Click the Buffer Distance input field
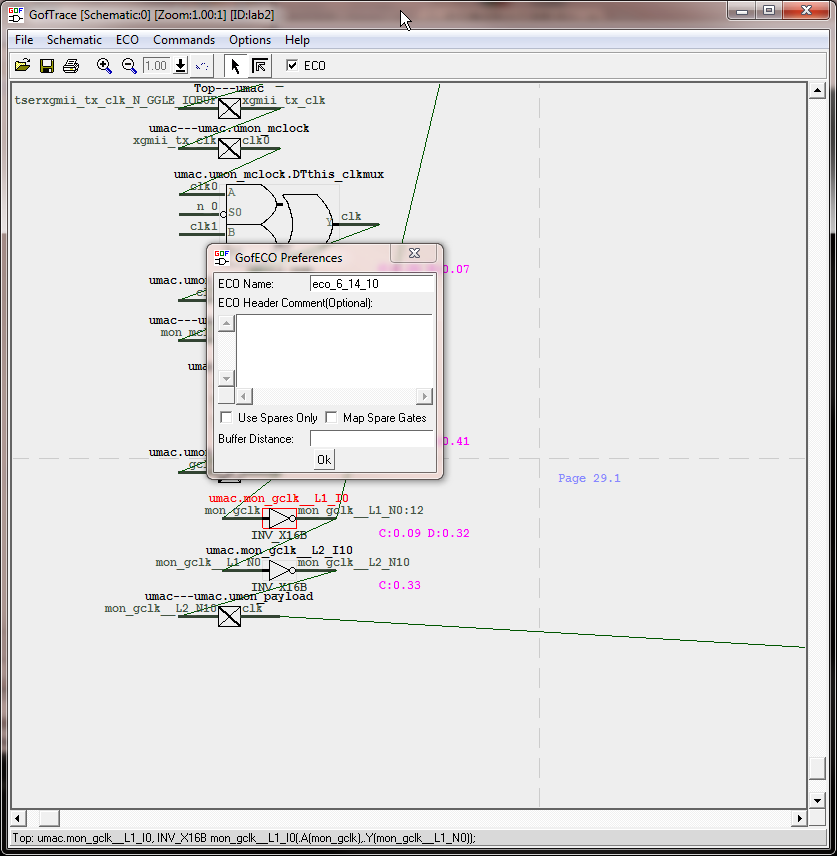 pyautogui.click(x=371, y=439)
